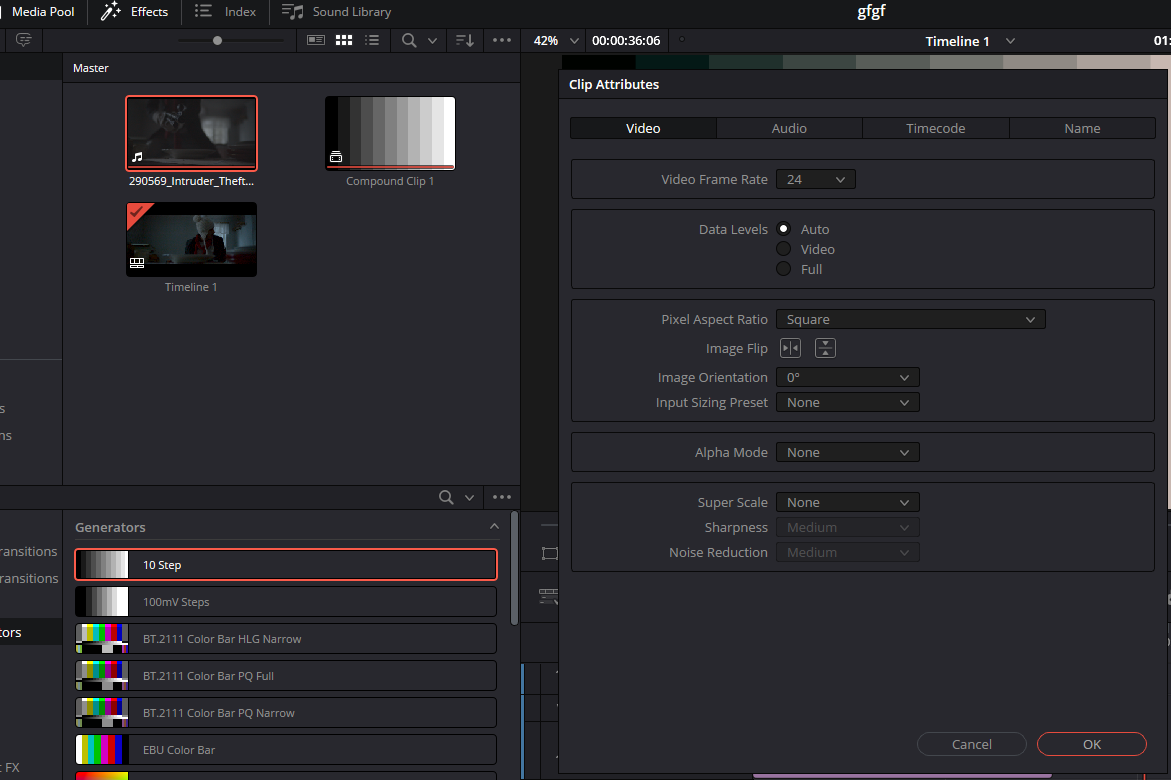Confirm changes with the OK button
The height and width of the screenshot is (780, 1171).
[x=1091, y=744]
